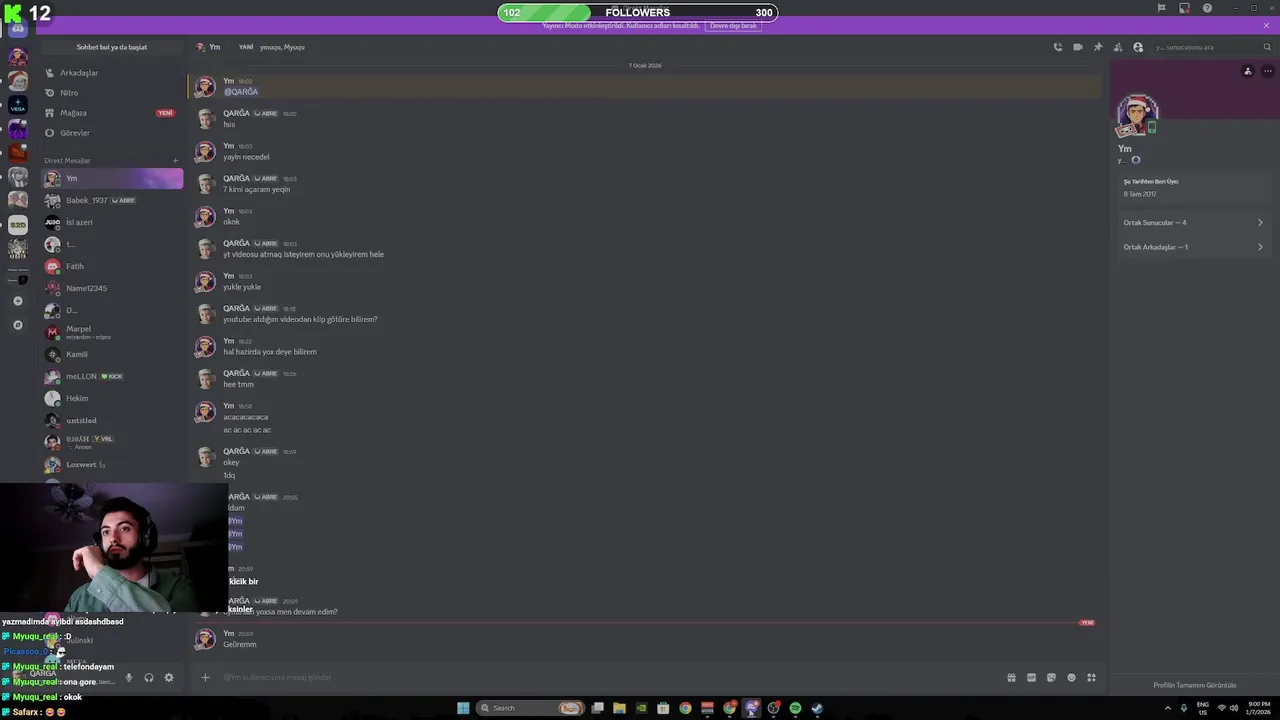This screenshot has height=720, width=1280.
Task: Open Hekim direct message
Action: 112,398
